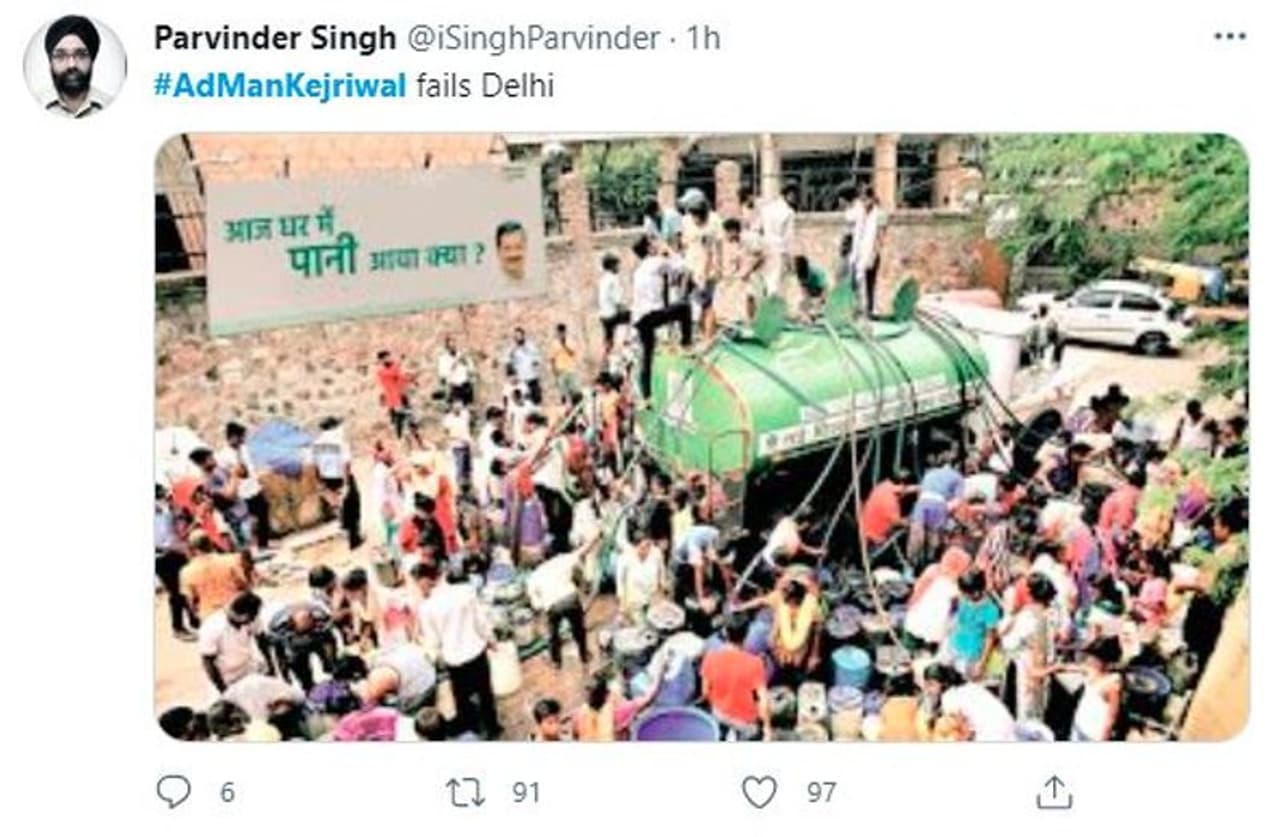Click the retweet count 91

[x=526, y=793]
